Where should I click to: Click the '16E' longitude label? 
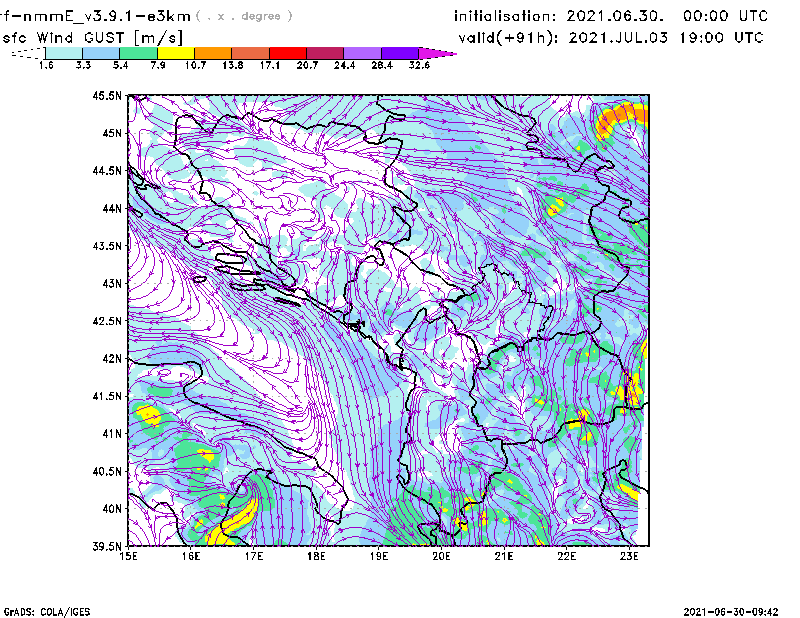tap(191, 556)
